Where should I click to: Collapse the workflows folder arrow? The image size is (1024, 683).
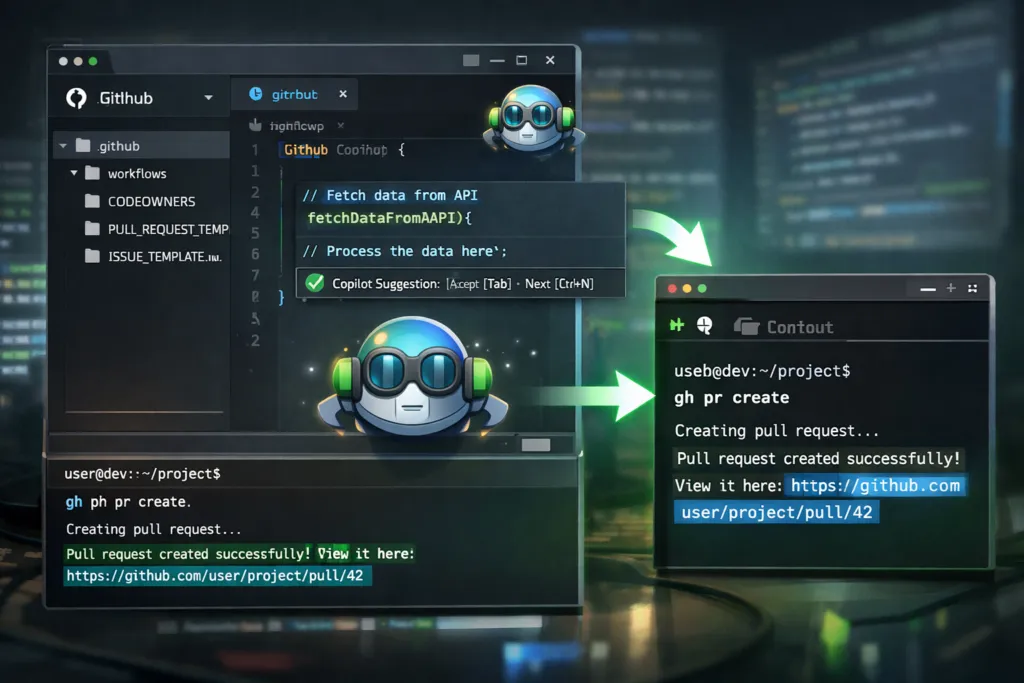pos(74,173)
